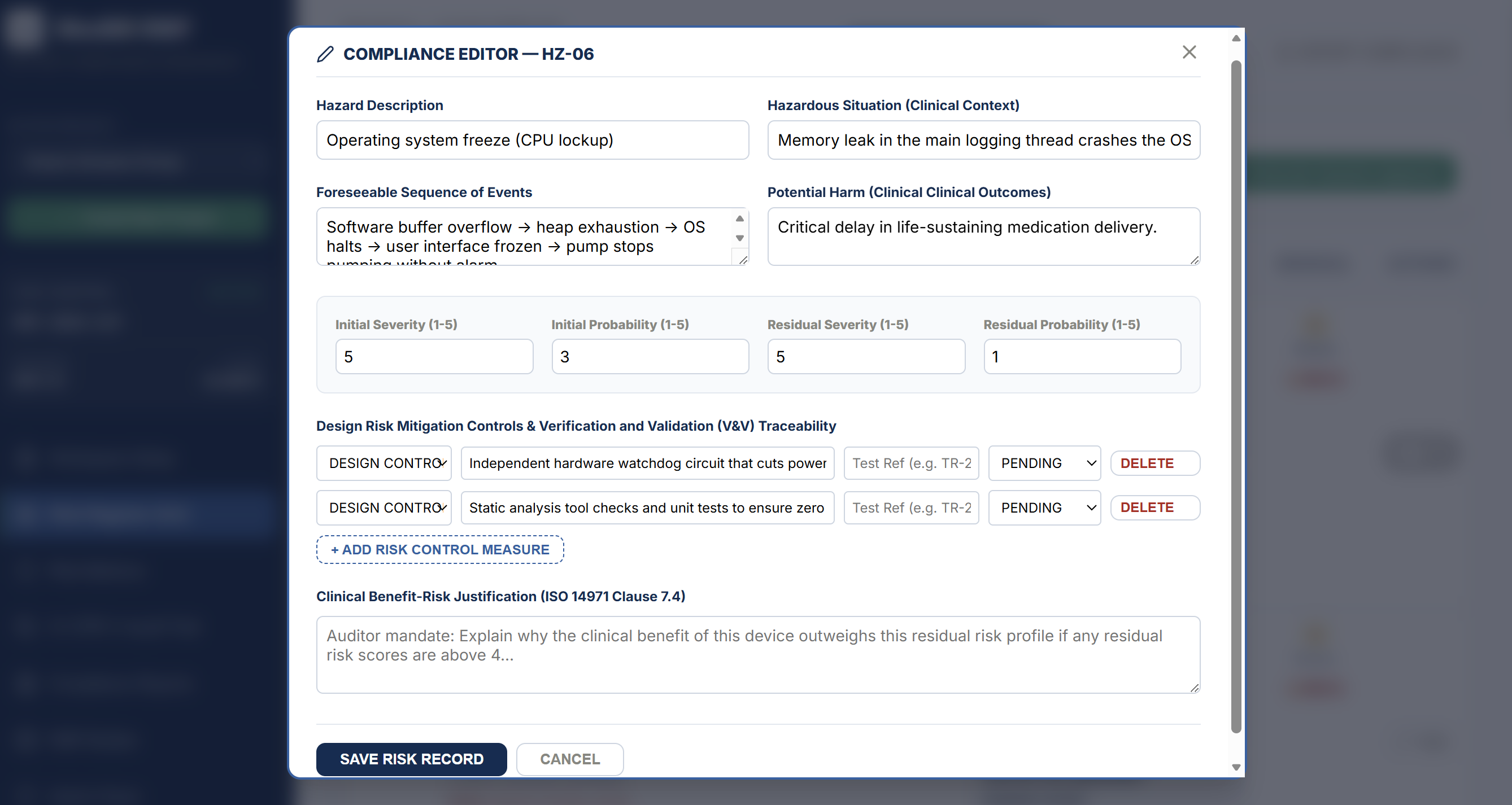Screen dimensions: 1512x805
Task: Click the 'Potential Harm (Clinical Clinical Outcomes)' label
Action: 909,193
